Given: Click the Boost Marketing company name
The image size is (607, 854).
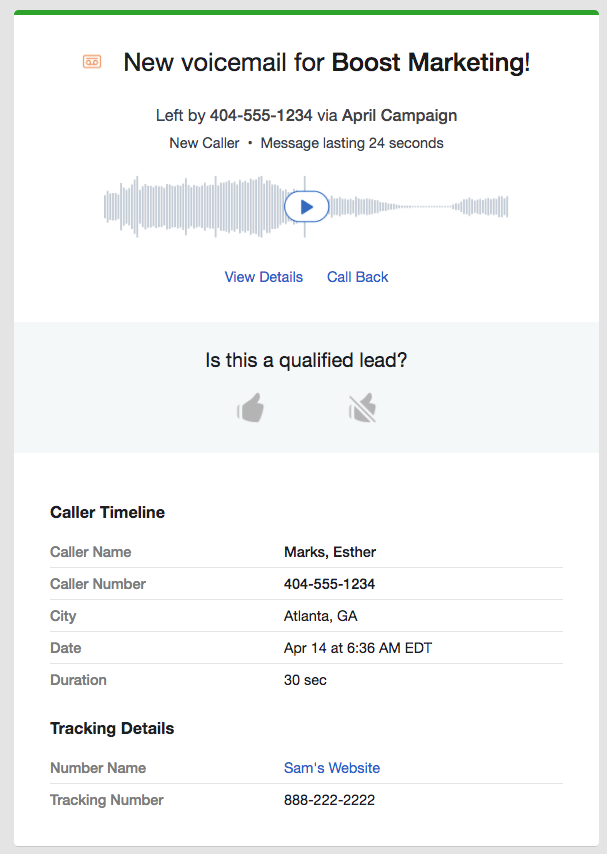Looking at the screenshot, I should click(x=427, y=63).
